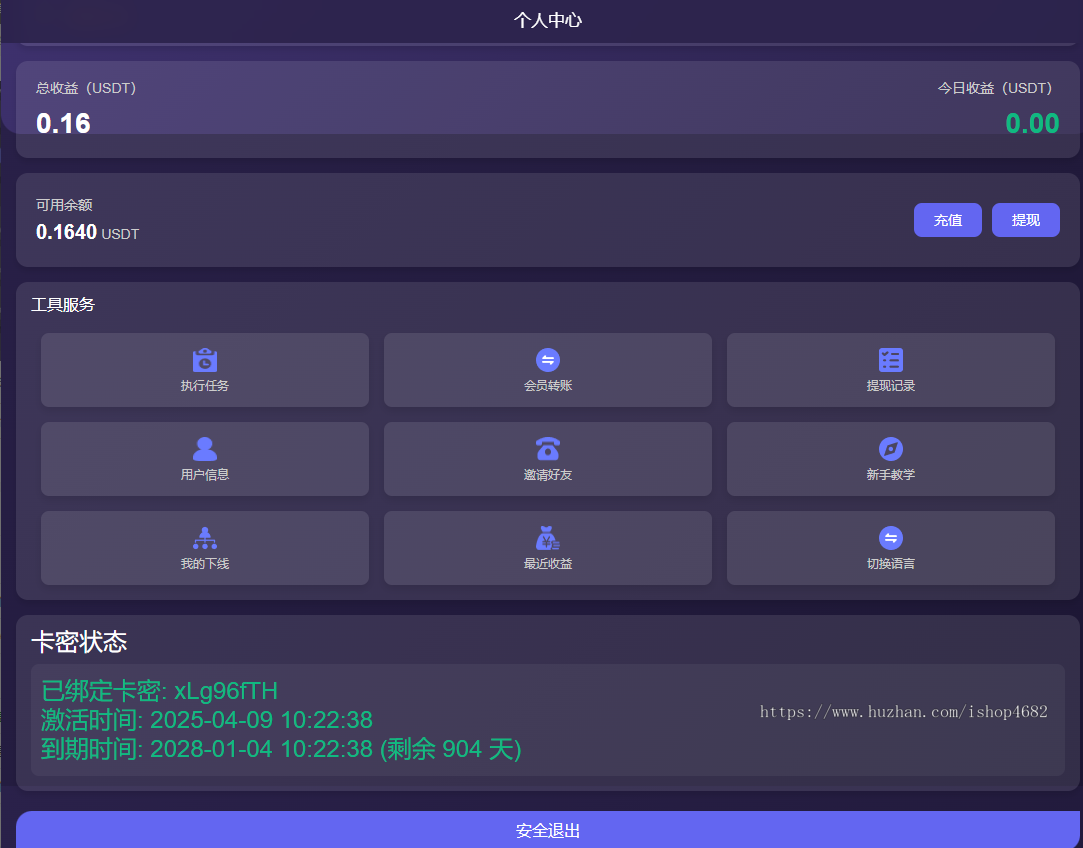Click the 邀请好友 label text
This screenshot has width=1083, height=848.
click(x=548, y=475)
